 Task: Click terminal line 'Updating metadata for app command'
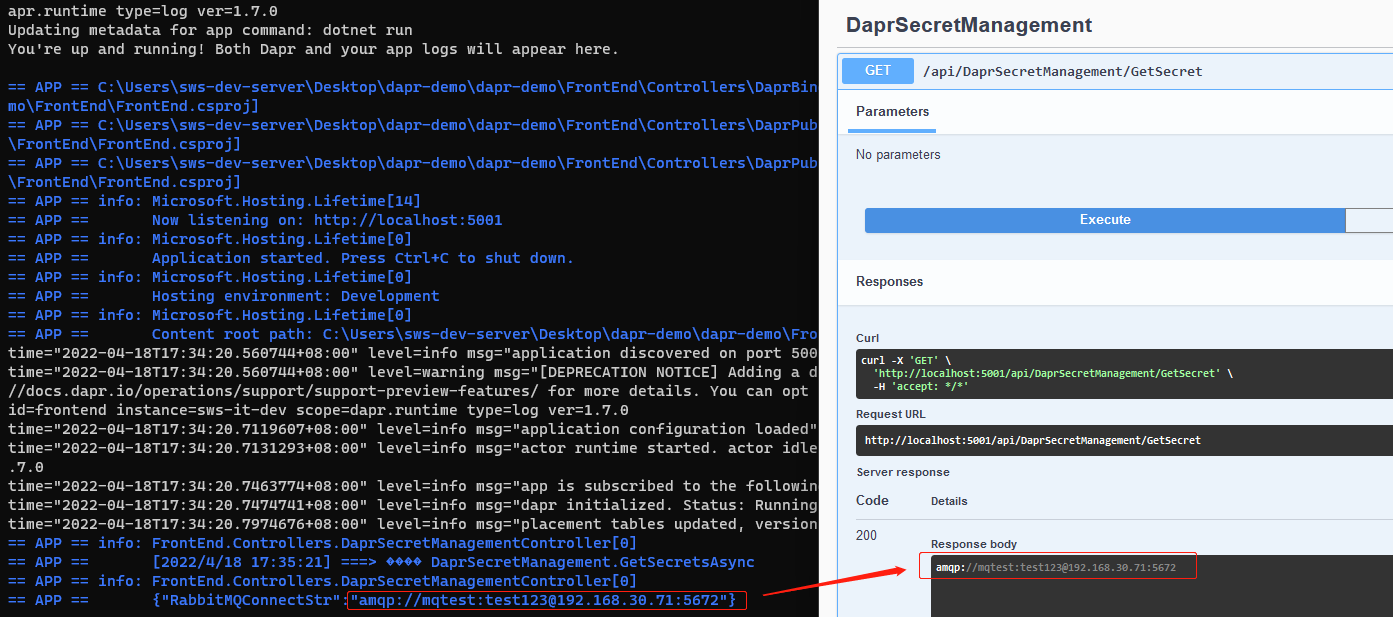point(210,30)
